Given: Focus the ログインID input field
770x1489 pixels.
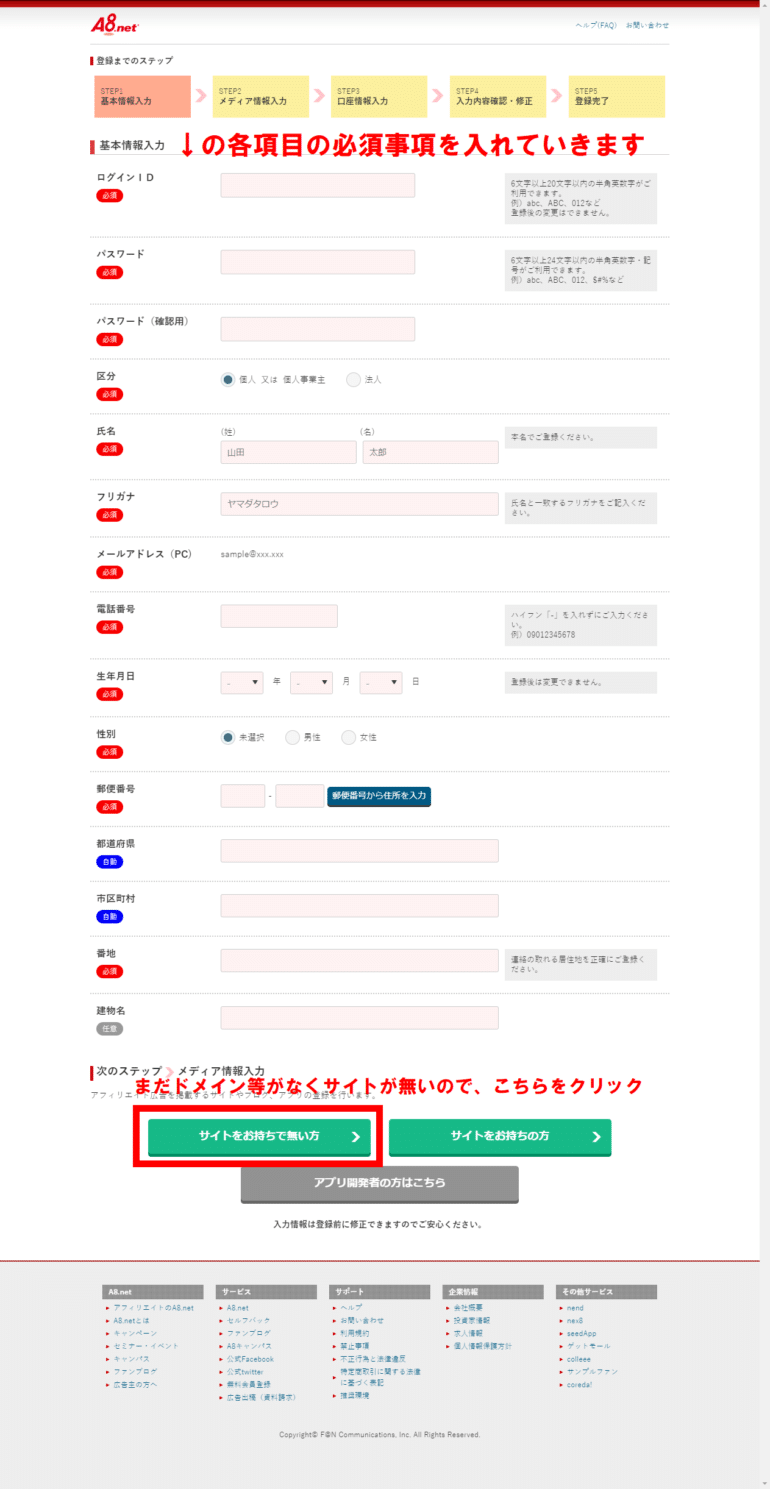Looking at the screenshot, I should (x=318, y=185).
